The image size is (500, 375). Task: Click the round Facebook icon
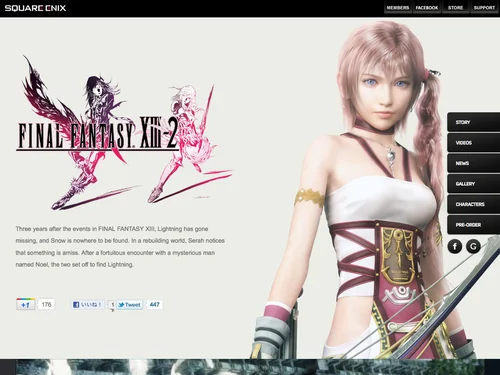[x=455, y=247]
